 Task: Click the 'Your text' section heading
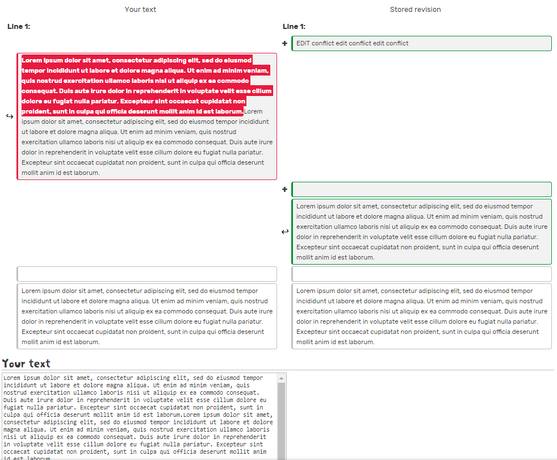click(x=26, y=363)
